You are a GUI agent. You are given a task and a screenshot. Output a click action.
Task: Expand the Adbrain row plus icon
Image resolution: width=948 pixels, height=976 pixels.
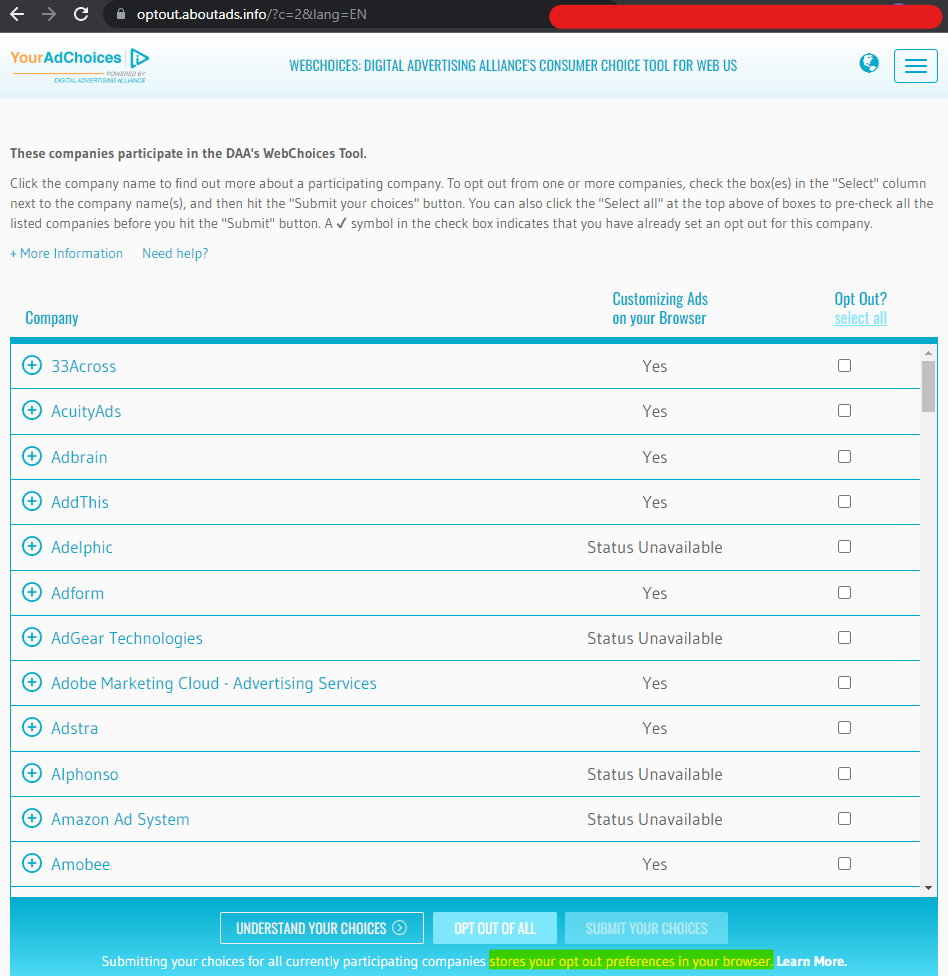[32, 456]
